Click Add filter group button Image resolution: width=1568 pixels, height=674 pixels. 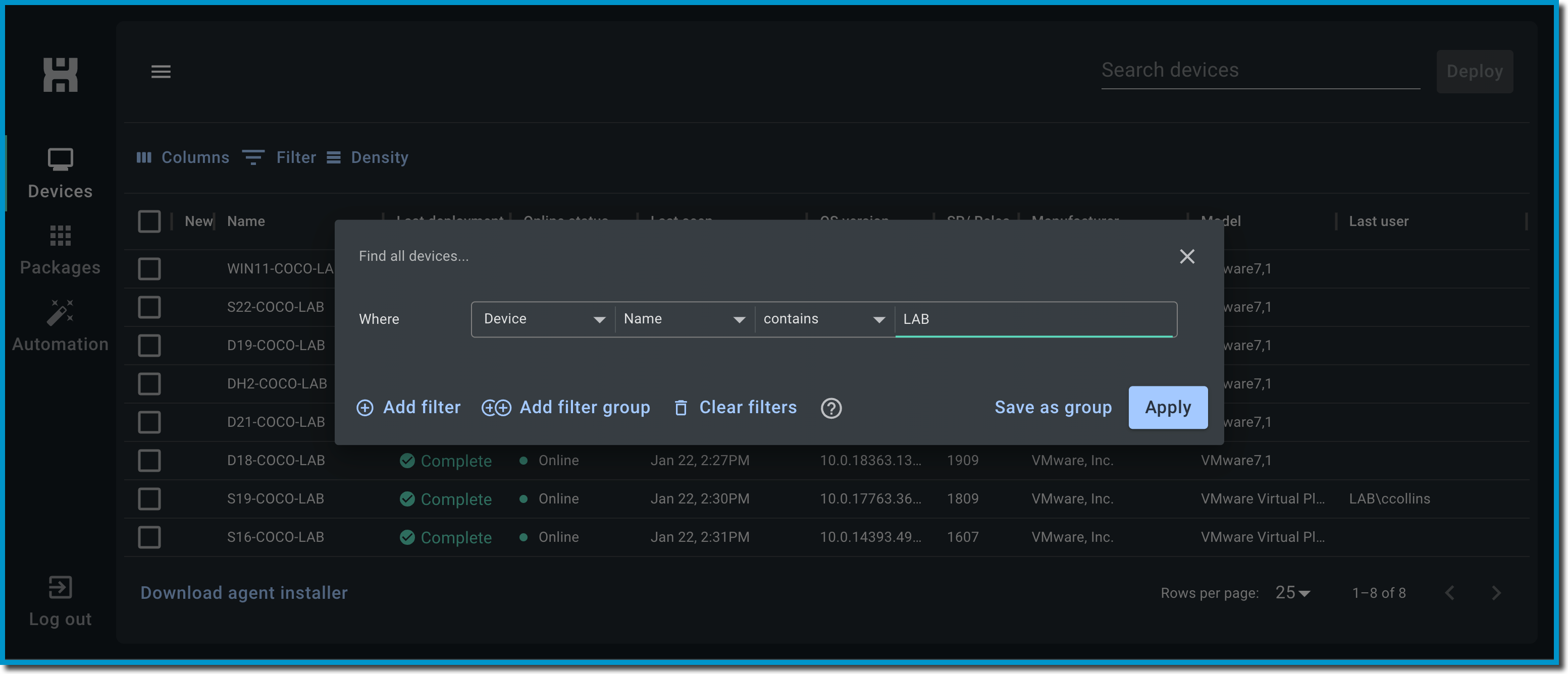565,407
